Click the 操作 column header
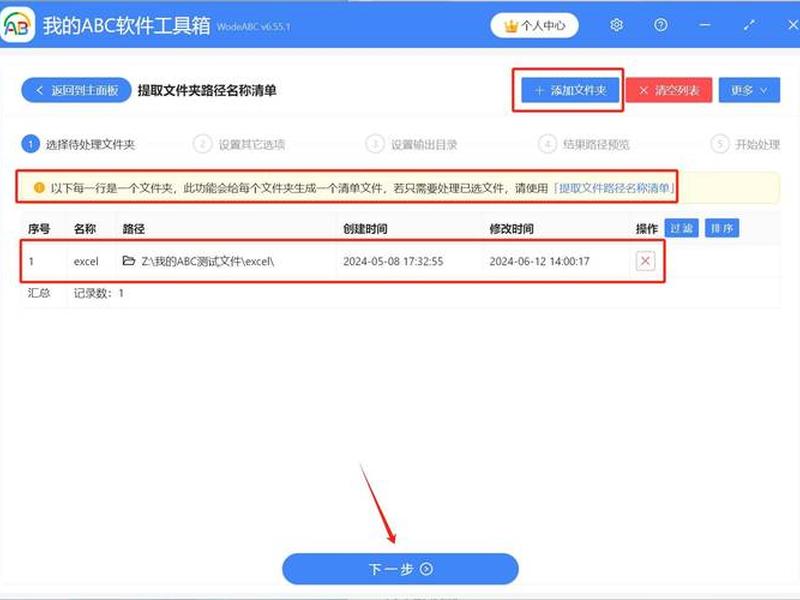Image resolution: width=800 pixels, height=600 pixels. (x=646, y=229)
